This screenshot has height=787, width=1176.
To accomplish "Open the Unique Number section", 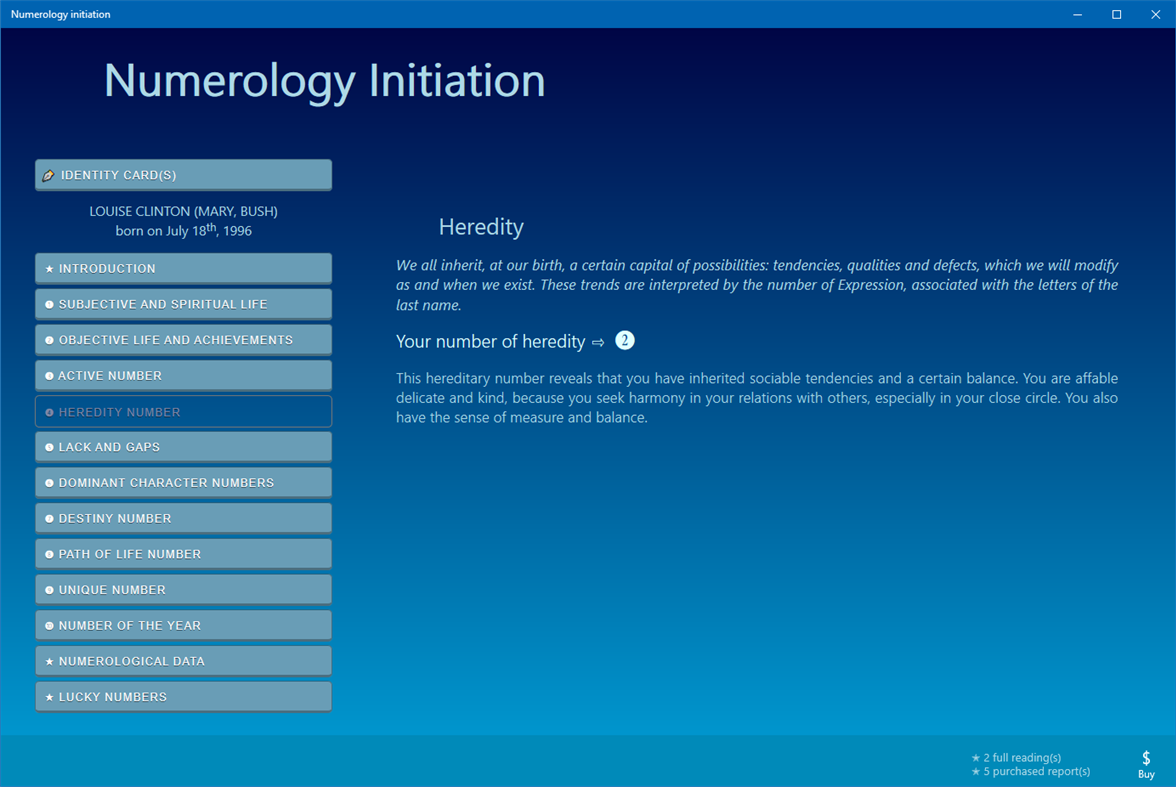I will pyautogui.click(x=183, y=589).
